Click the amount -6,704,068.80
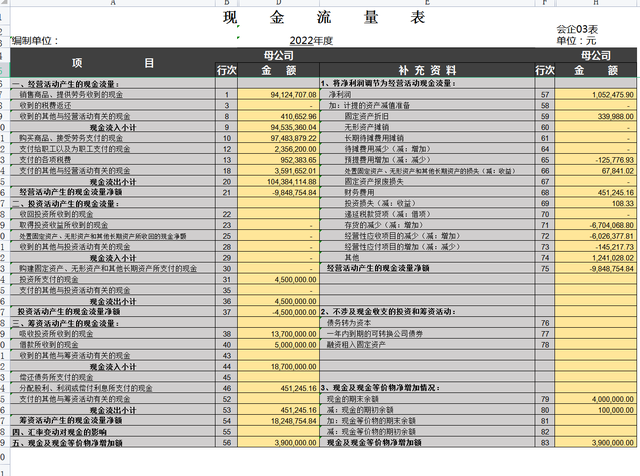Screen dimensions: 640x476 (611, 225)
